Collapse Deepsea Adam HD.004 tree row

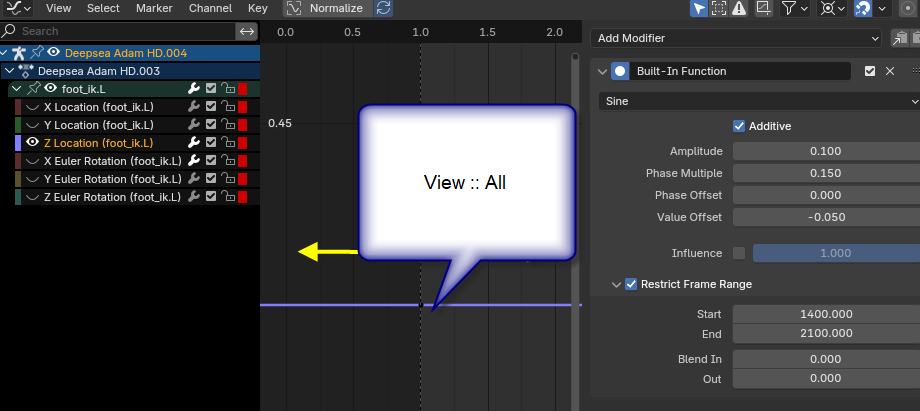(5, 53)
